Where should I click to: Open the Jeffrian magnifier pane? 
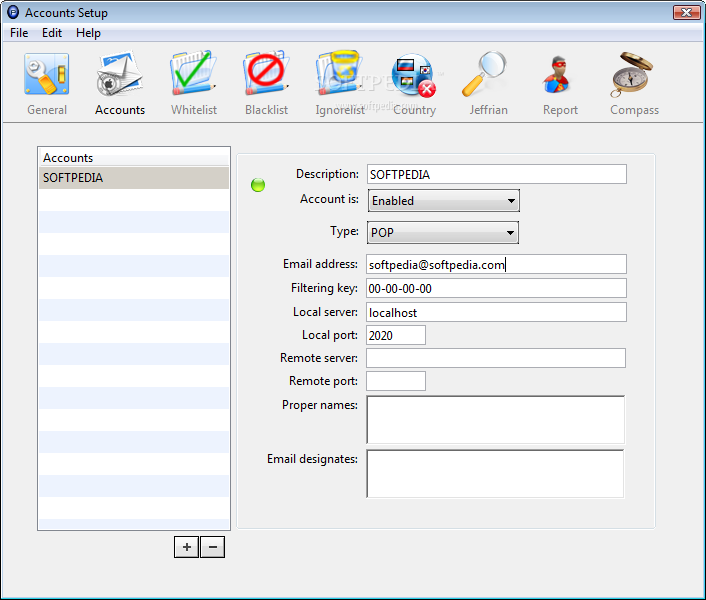click(488, 84)
